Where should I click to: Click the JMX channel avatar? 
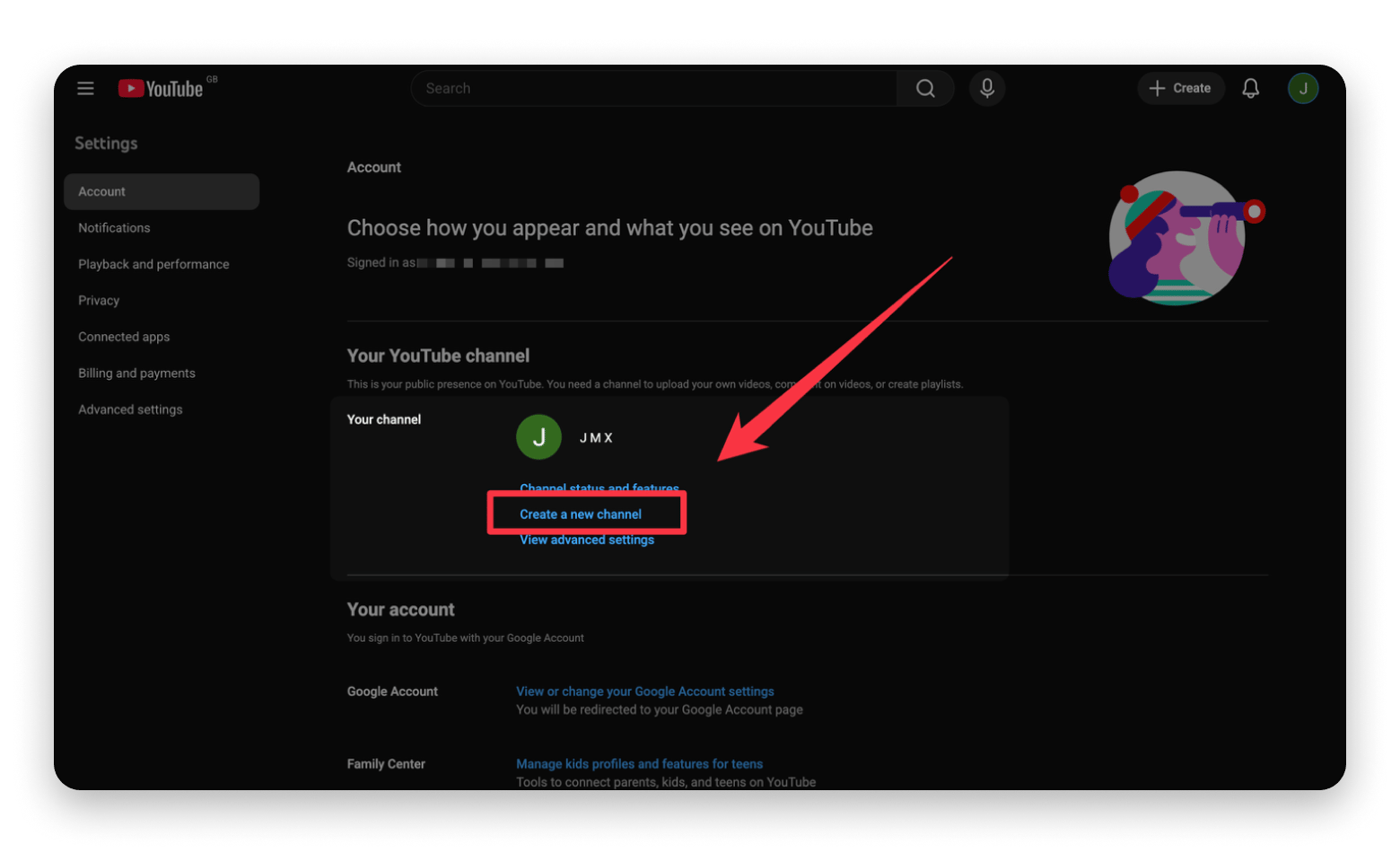(x=538, y=437)
